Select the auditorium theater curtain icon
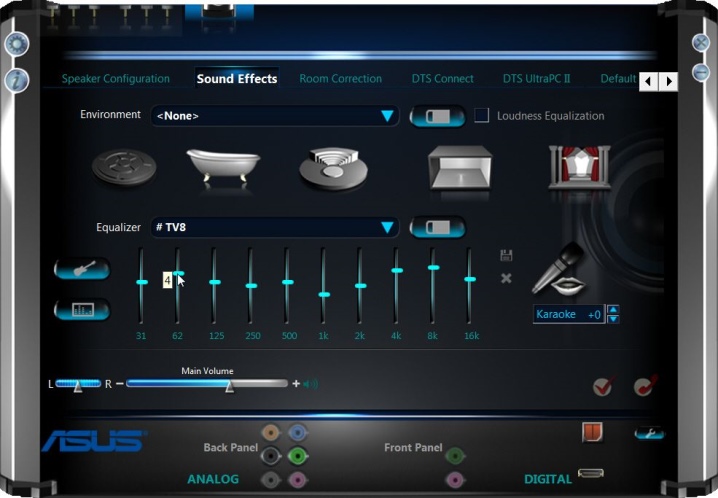718x498 pixels. click(x=580, y=167)
